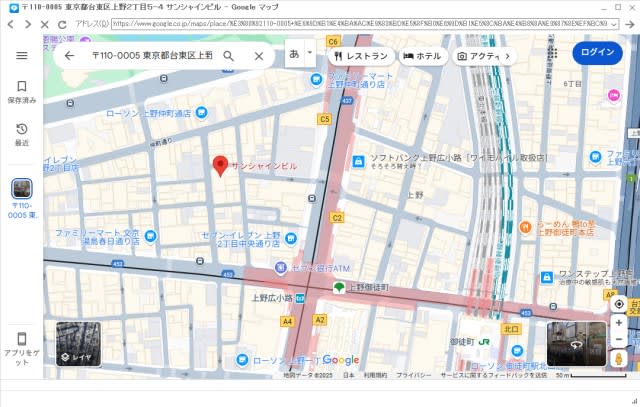Open Saved places (保存済み) in sidebar
Image resolution: width=640 pixels, height=407 pixels.
(x=22, y=92)
